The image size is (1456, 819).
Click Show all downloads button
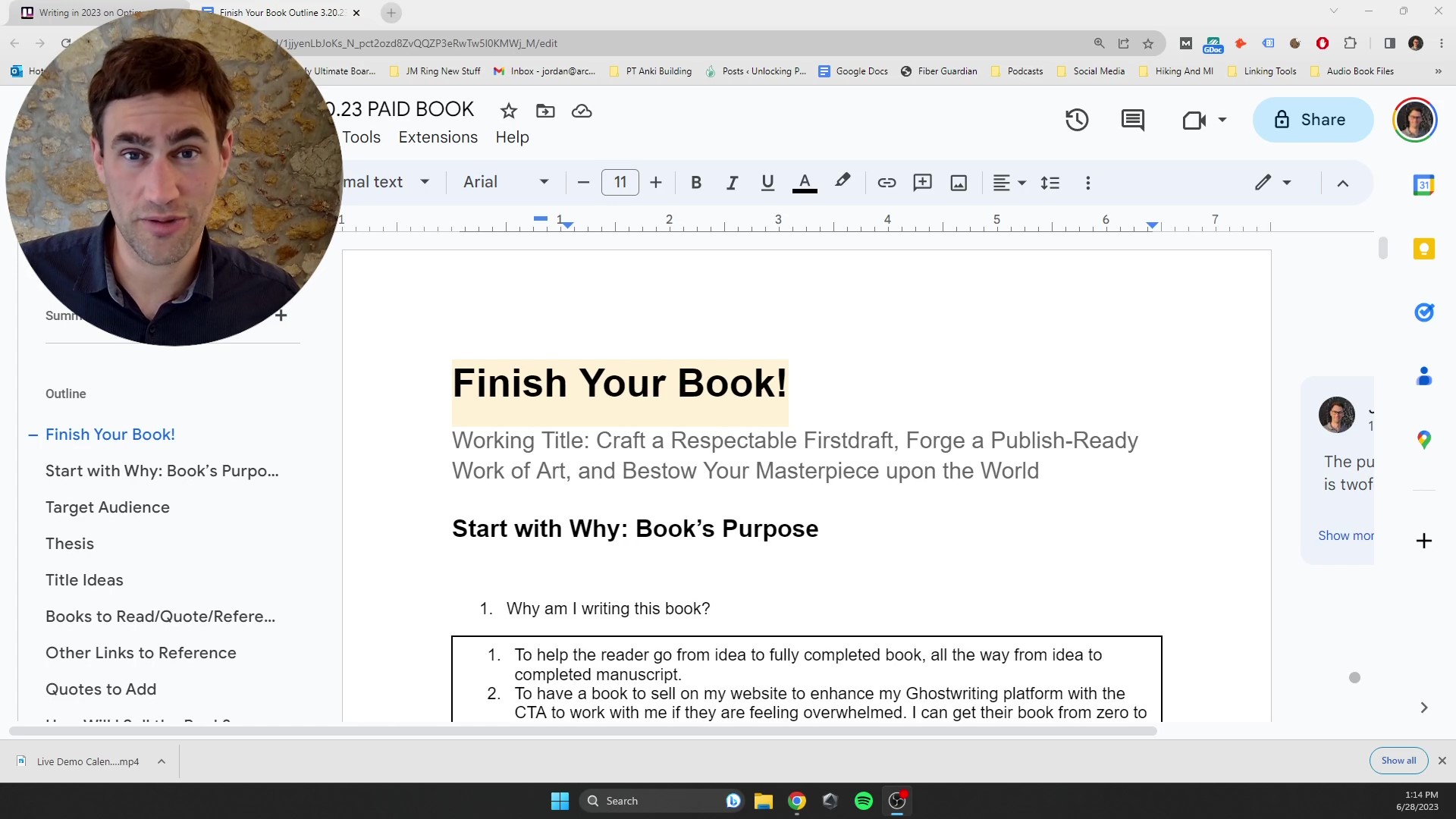pos(1398,761)
